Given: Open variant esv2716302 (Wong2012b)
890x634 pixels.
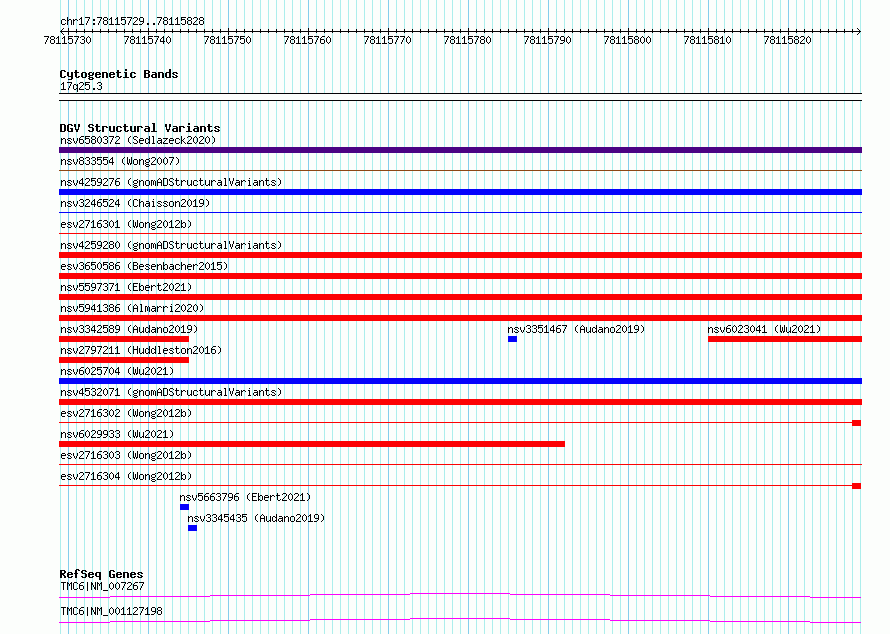Looking at the screenshot, I should coord(126,413).
